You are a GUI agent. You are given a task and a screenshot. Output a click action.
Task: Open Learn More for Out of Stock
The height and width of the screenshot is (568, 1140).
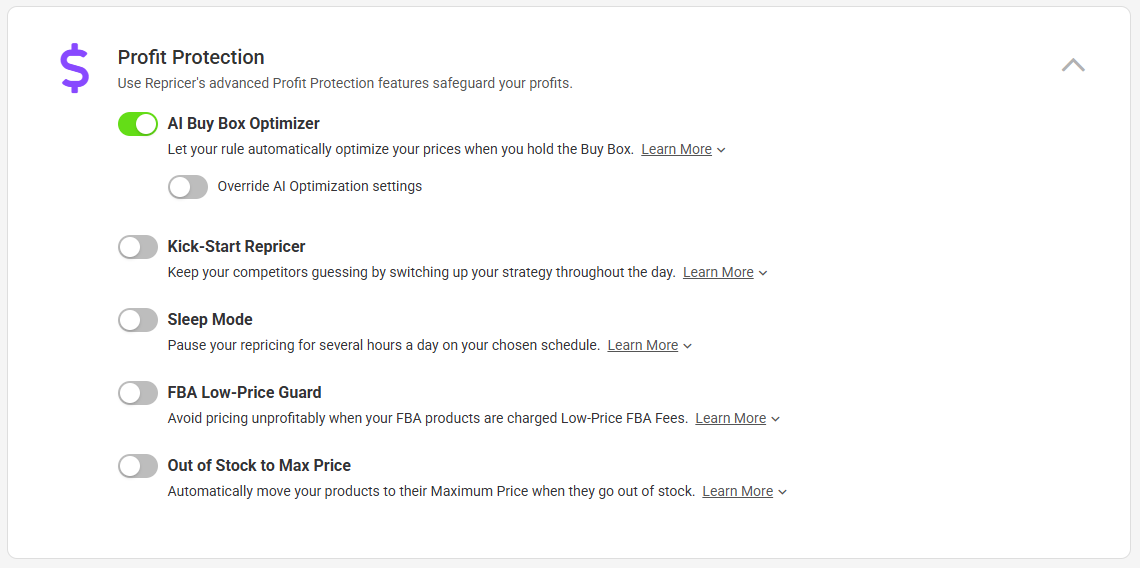737,492
